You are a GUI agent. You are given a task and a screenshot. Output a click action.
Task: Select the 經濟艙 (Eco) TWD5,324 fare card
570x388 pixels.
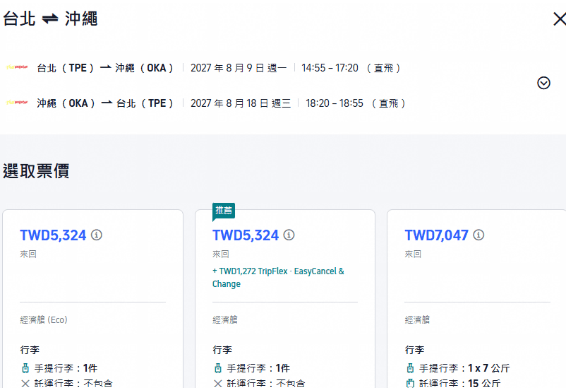coord(93,299)
